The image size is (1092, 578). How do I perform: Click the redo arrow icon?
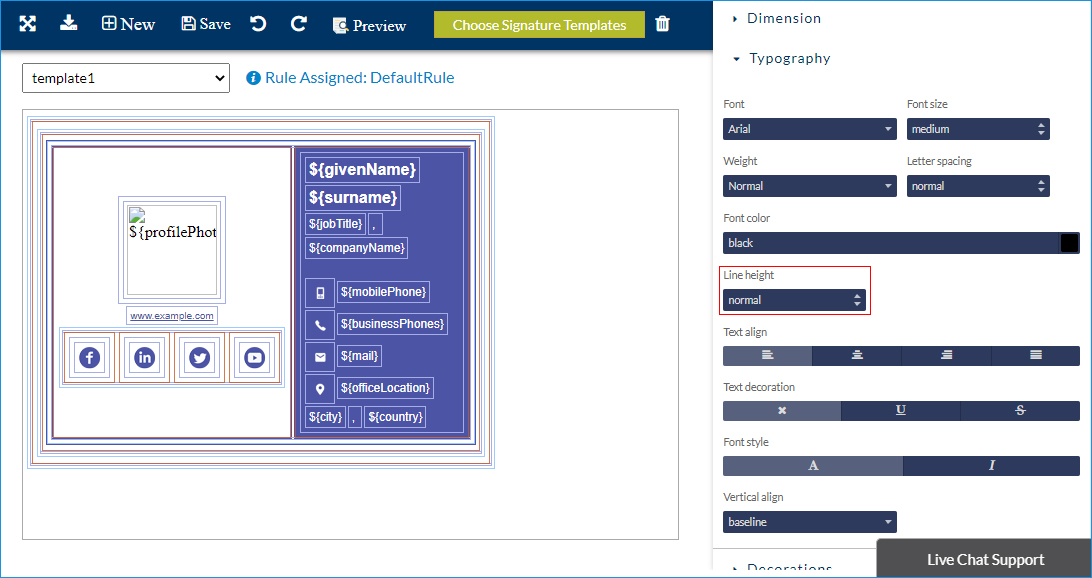298,24
